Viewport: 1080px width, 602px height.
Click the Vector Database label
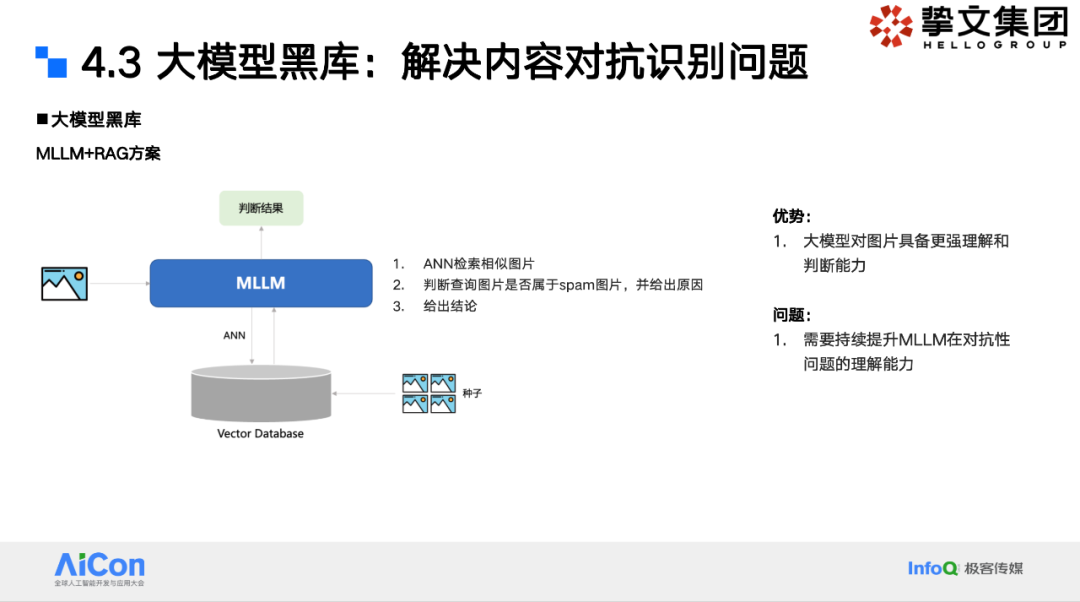click(x=260, y=433)
